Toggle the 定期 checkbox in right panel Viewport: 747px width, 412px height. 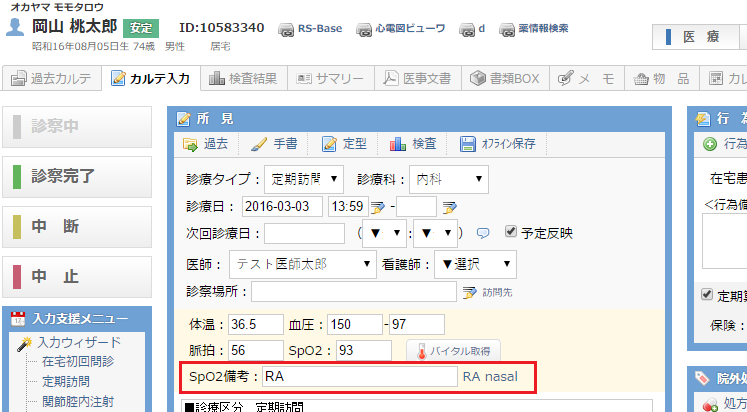point(707,294)
